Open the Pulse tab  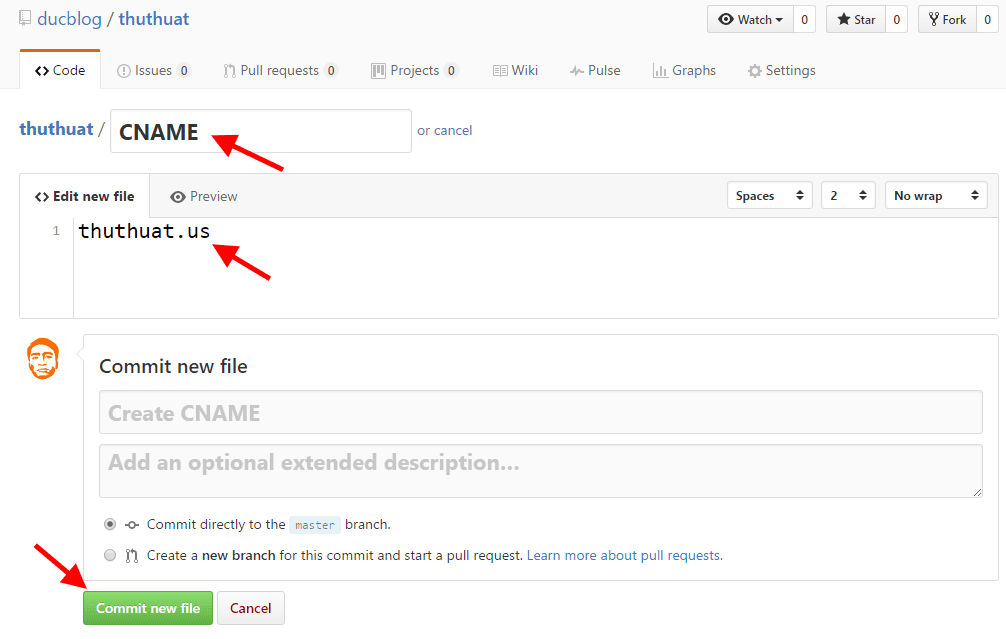point(595,71)
